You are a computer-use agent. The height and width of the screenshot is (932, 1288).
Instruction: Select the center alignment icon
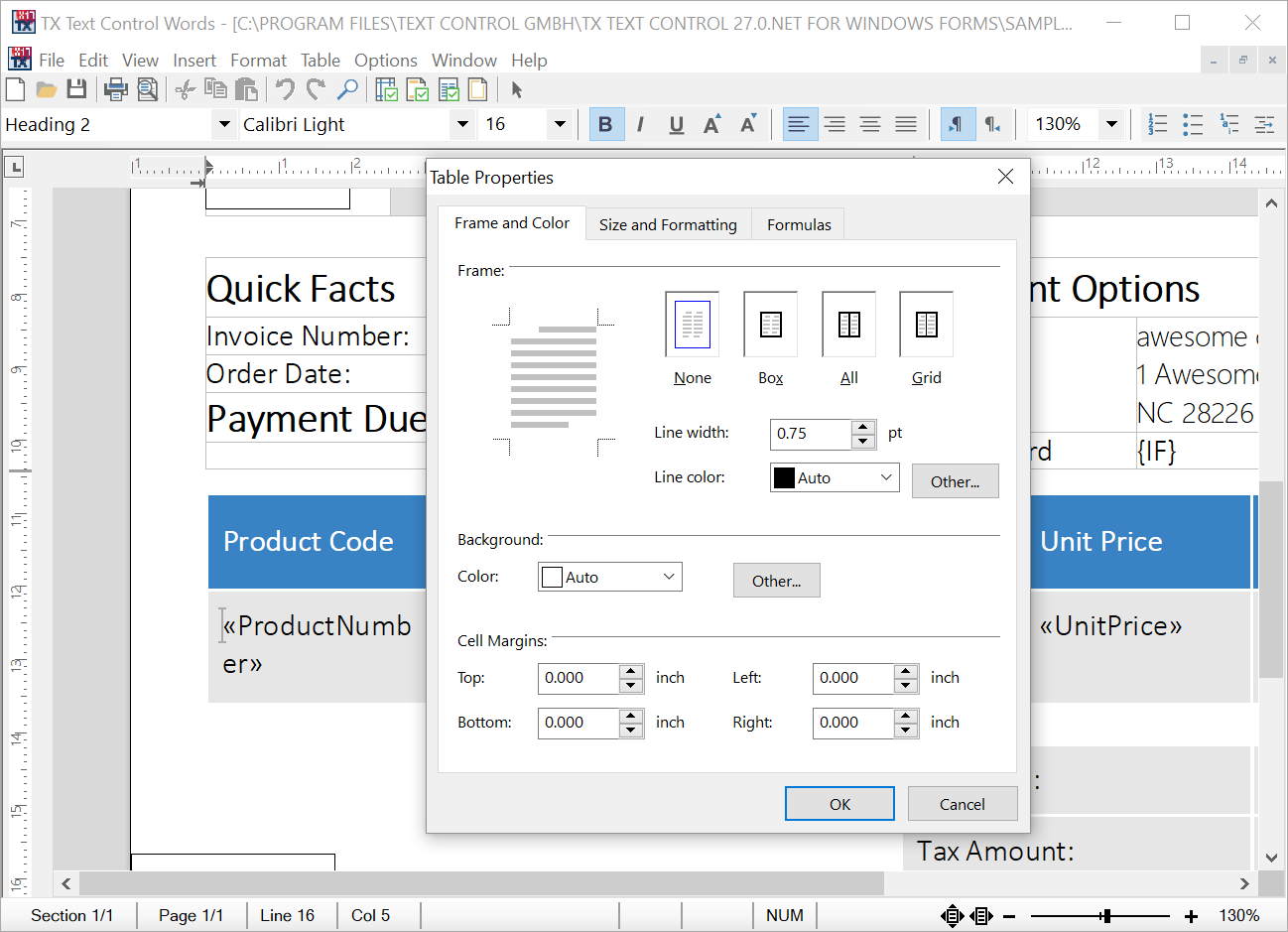[x=835, y=124]
